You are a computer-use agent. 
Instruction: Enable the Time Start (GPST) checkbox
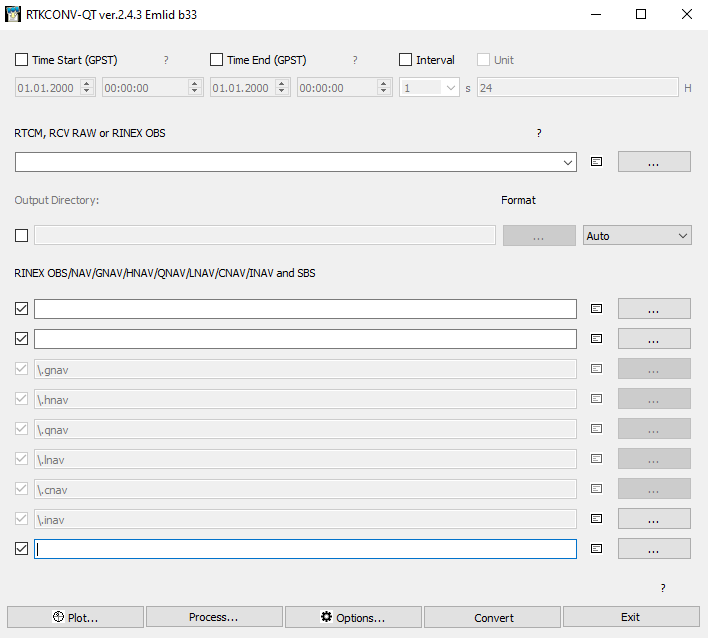tap(21, 60)
